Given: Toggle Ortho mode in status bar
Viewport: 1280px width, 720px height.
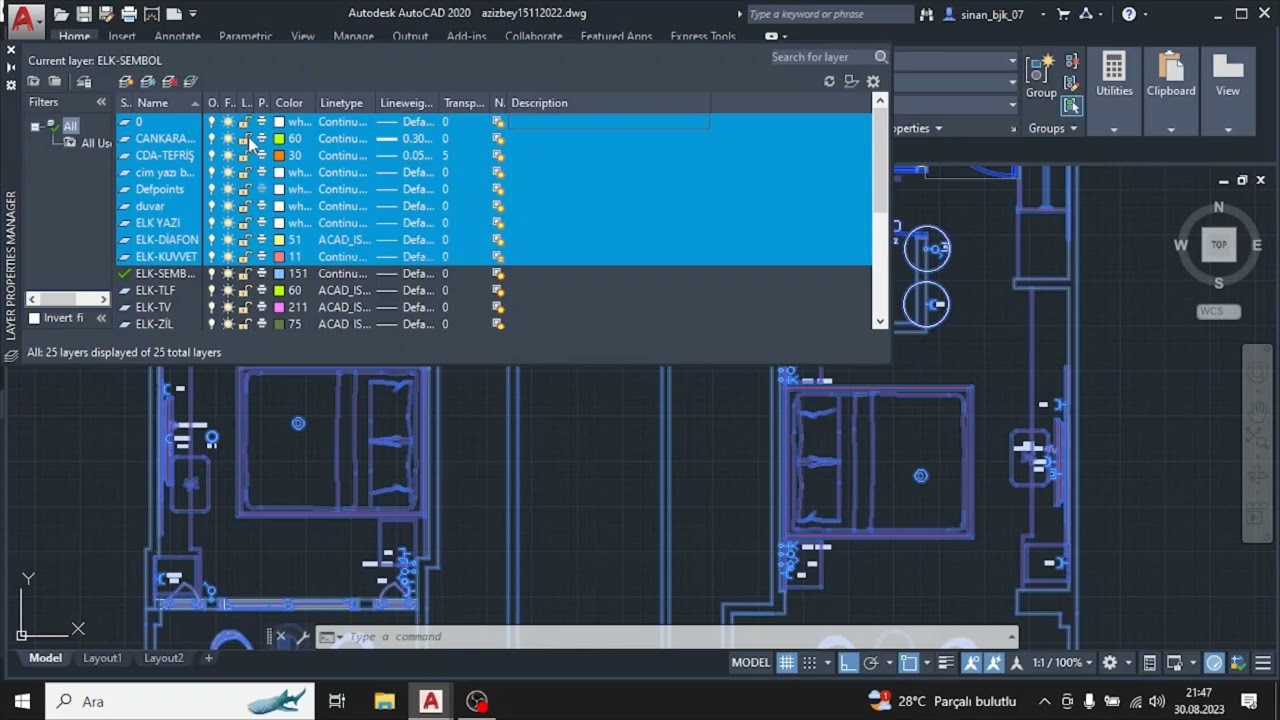Looking at the screenshot, I should 848,662.
